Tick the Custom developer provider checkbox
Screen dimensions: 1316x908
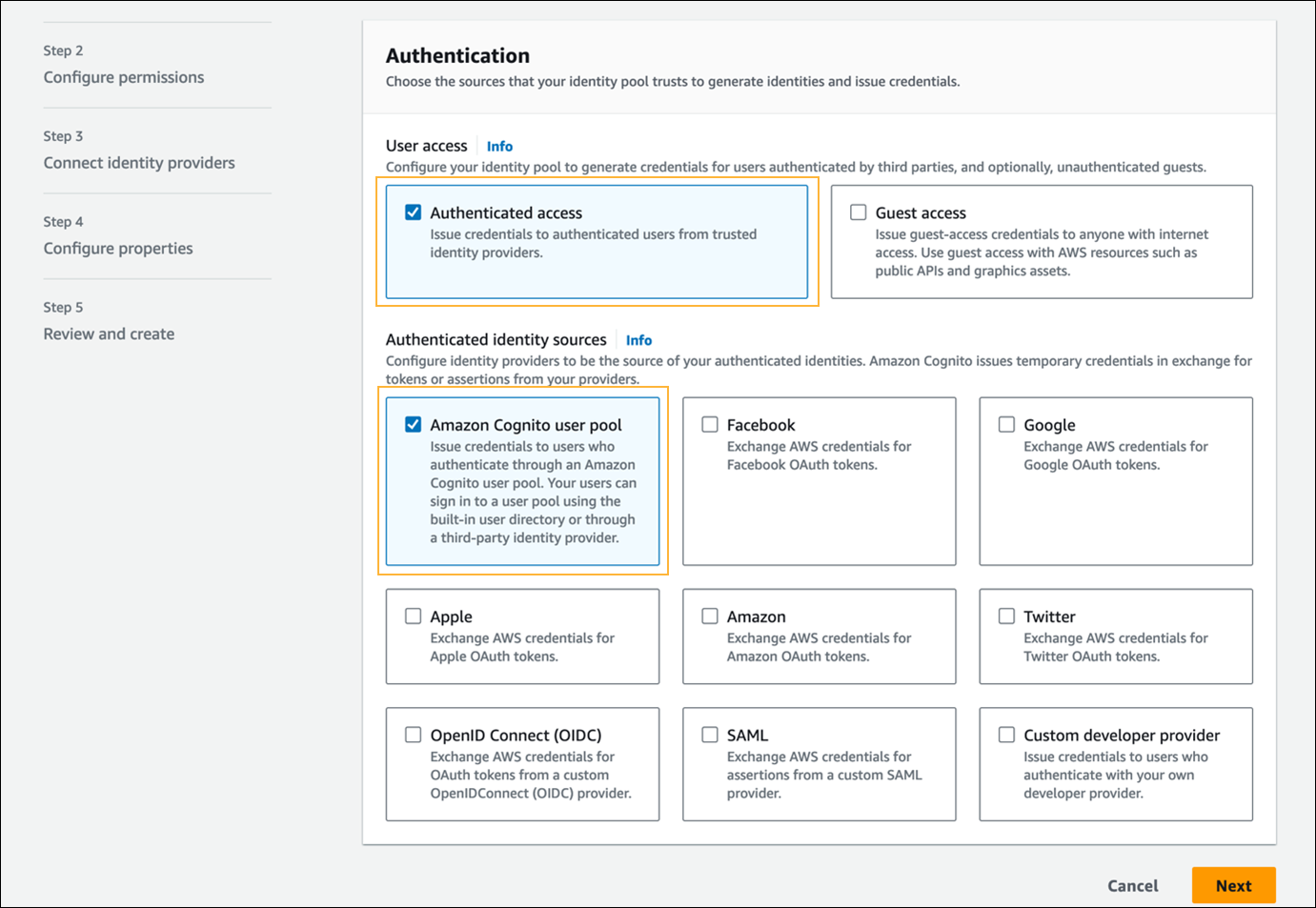pyautogui.click(x=1006, y=735)
